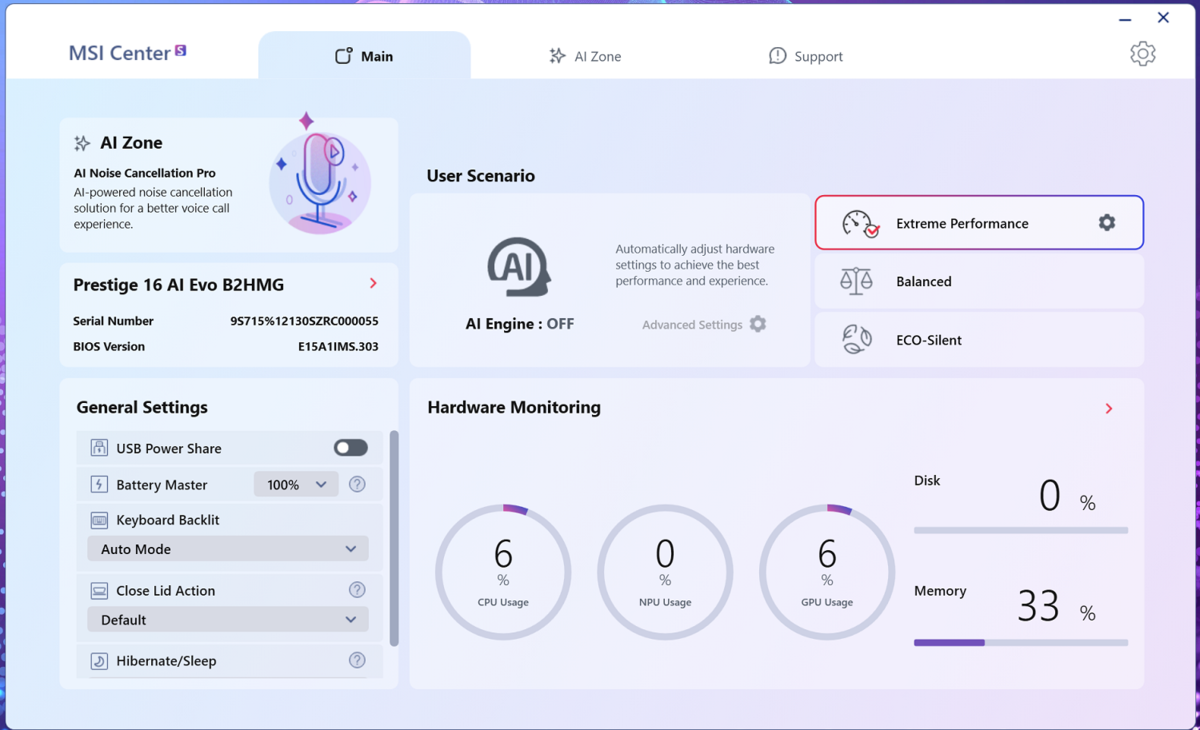Viewport: 1200px width, 730px height.
Task: Open the Close Lid Action Default dropdown
Action: tap(228, 620)
